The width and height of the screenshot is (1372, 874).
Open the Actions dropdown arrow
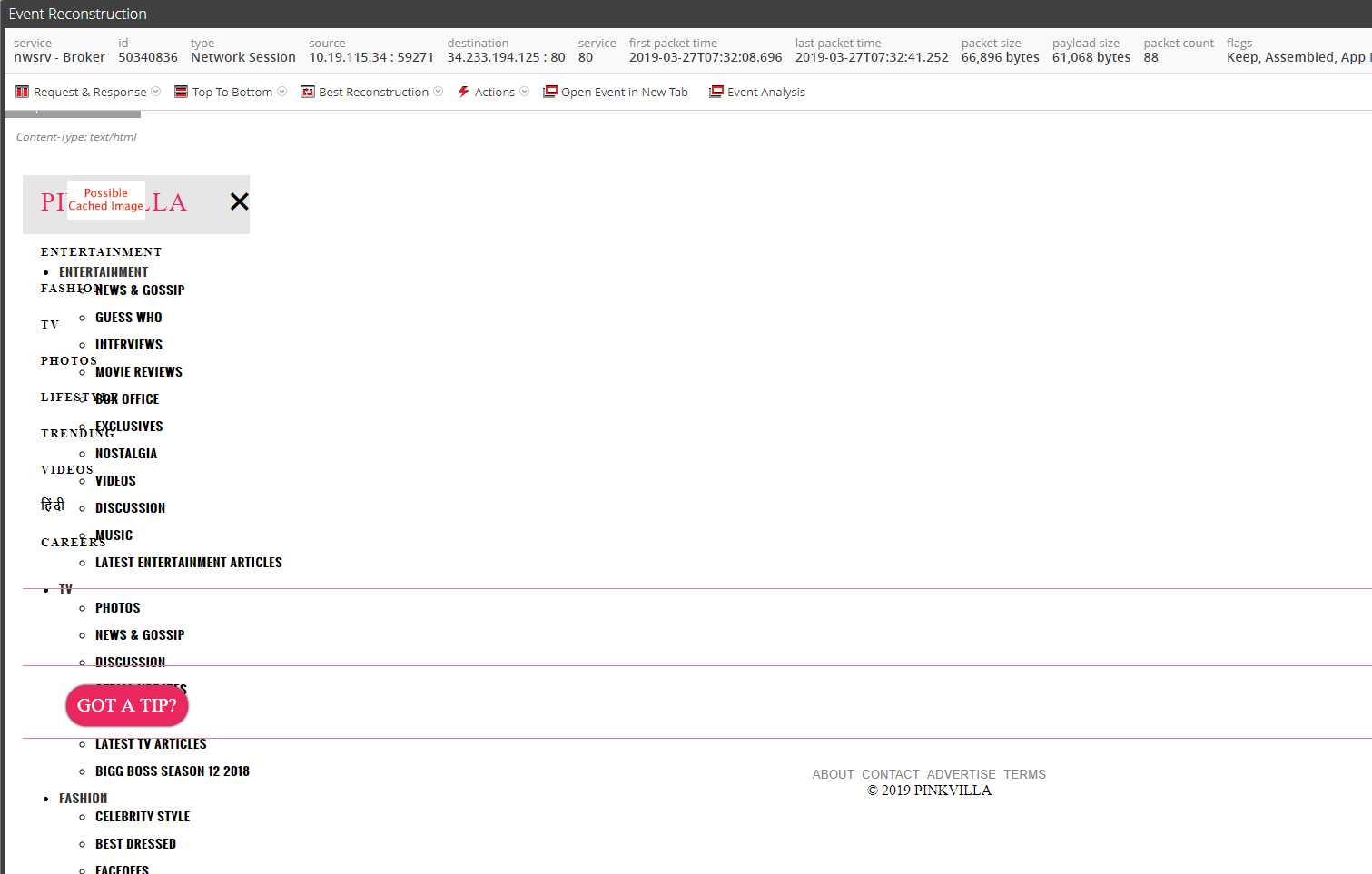[x=525, y=92]
